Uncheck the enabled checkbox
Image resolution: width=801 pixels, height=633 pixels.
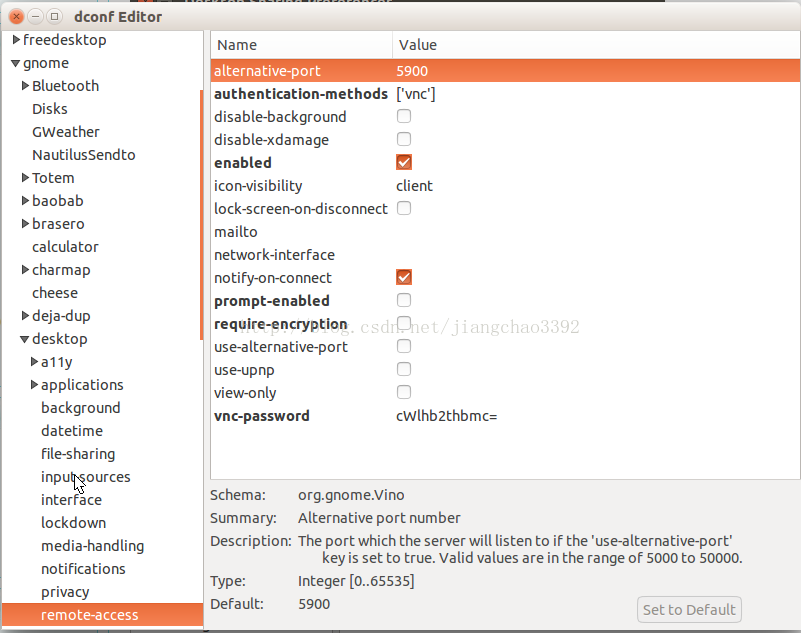tap(404, 162)
